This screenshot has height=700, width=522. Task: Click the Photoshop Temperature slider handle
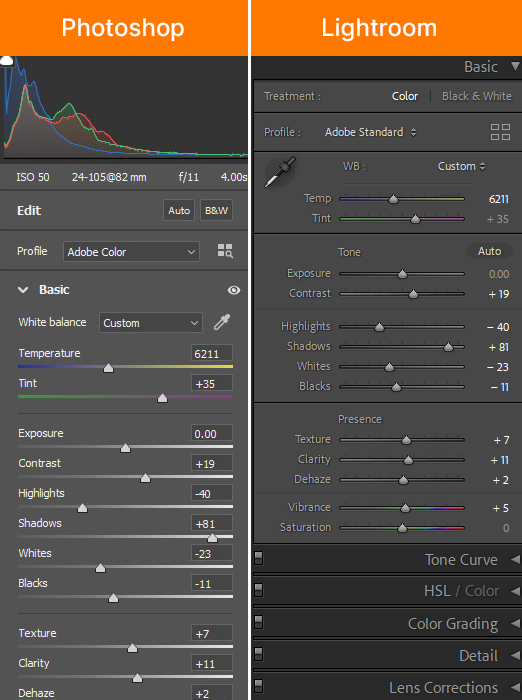click(x=108, y=368)
